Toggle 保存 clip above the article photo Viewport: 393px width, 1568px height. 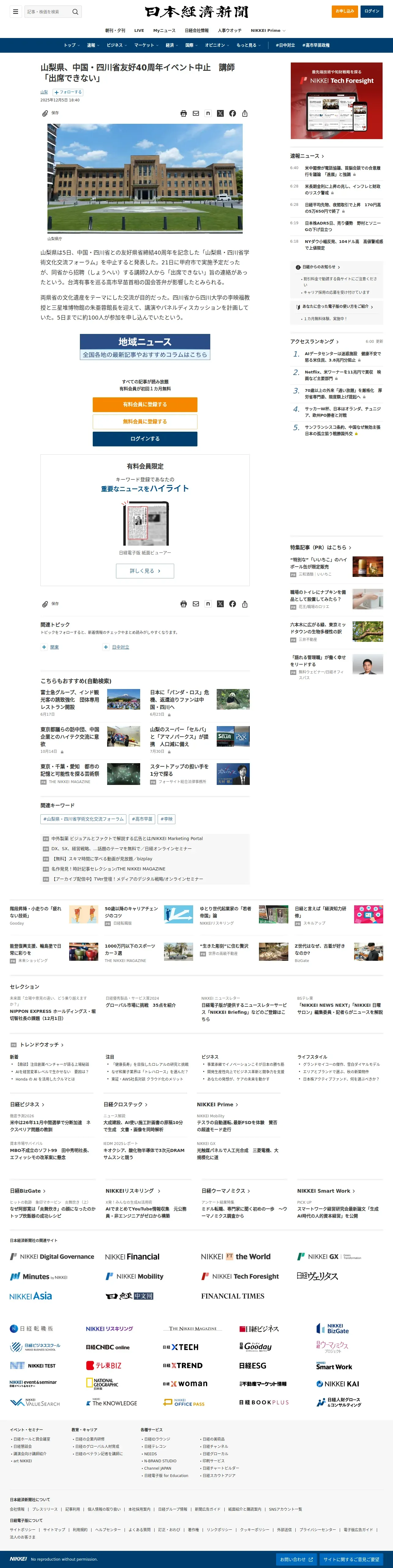pyautogui.click(x=51, y=113)
